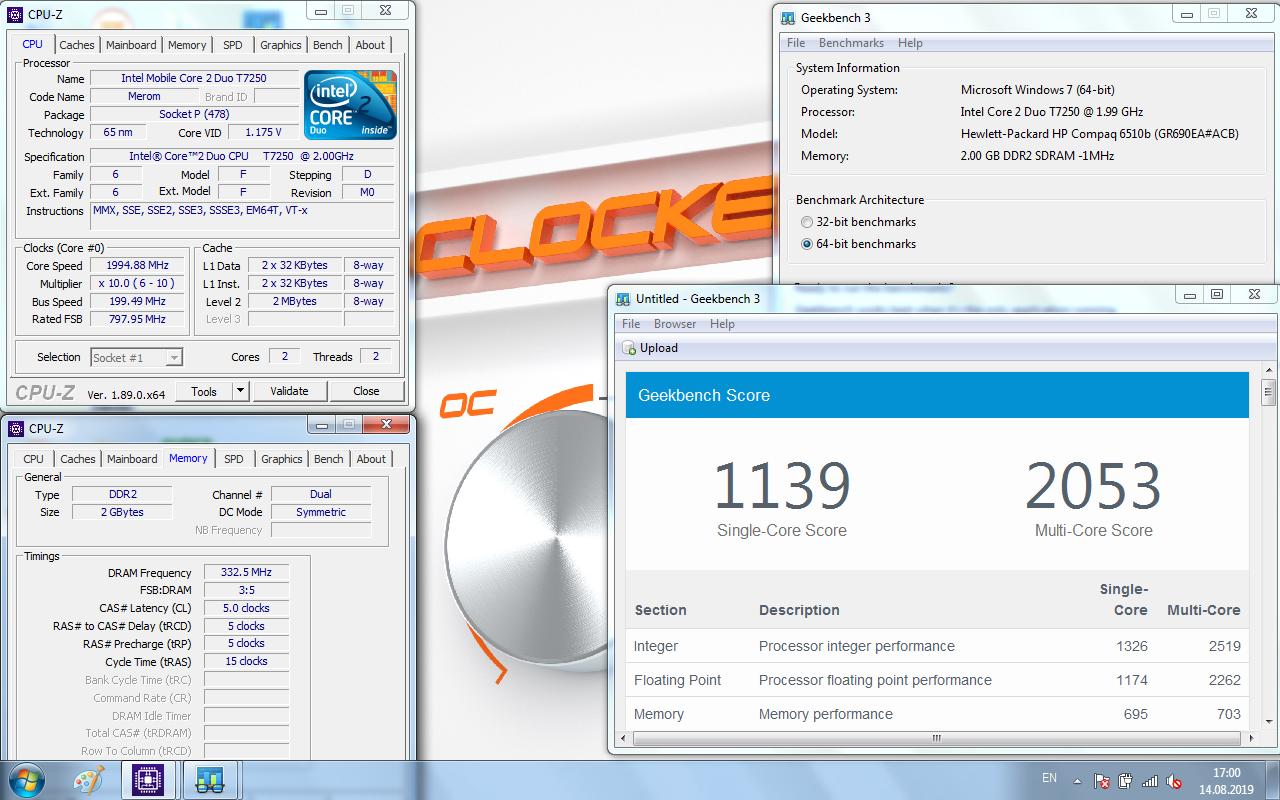Viewport: 1280px width, 800px height.
Task: Click vertical scrollbar thumb in Geekbench results
Action: click(x=1269, y=392)
